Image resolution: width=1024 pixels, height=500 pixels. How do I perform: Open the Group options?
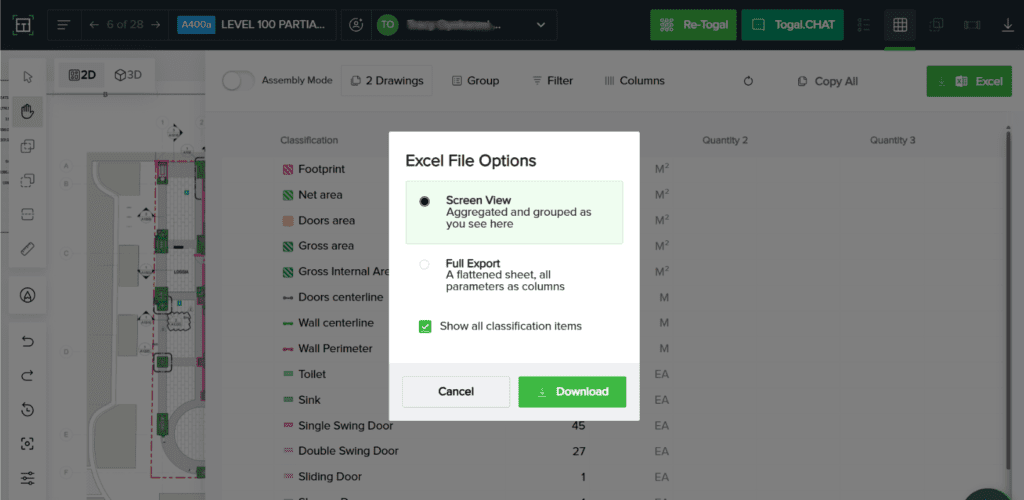pyautogui.click(x=475, y=81)
